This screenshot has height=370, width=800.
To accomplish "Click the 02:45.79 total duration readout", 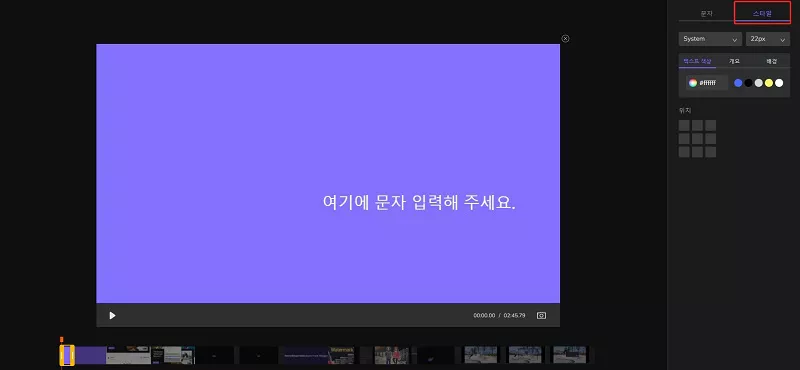I will click(x=514, y=315).
